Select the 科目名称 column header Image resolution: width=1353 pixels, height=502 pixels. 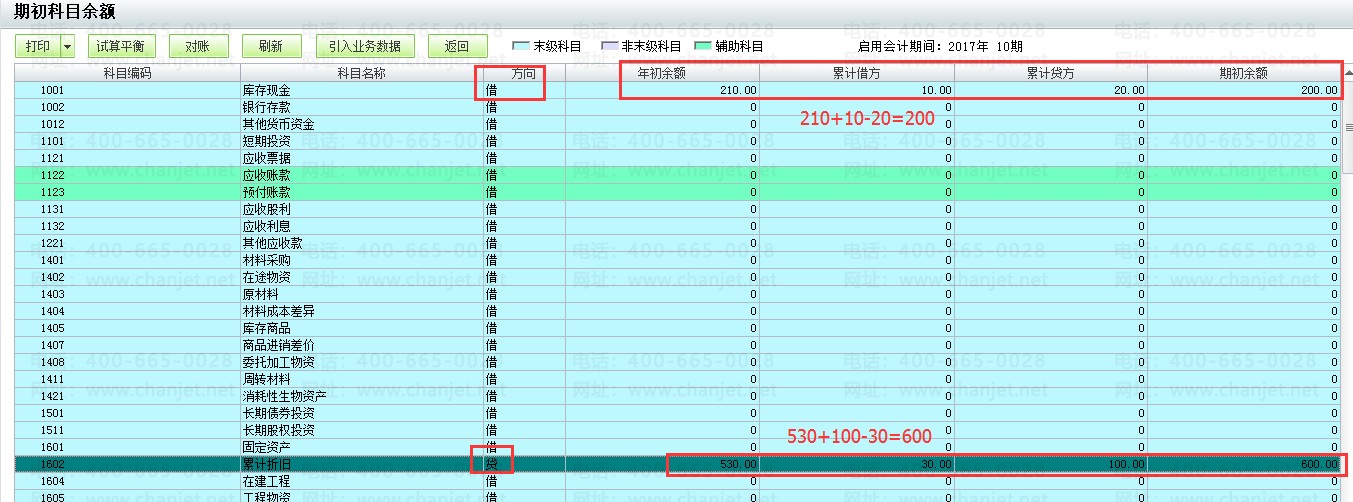point(361,73)
